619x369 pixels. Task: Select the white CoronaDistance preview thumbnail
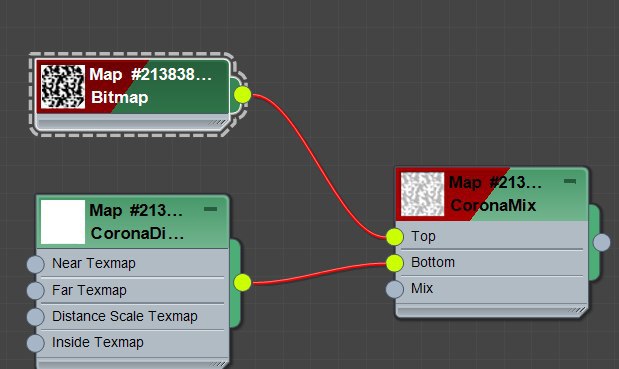pyautogui.click(x=63, y=221)
